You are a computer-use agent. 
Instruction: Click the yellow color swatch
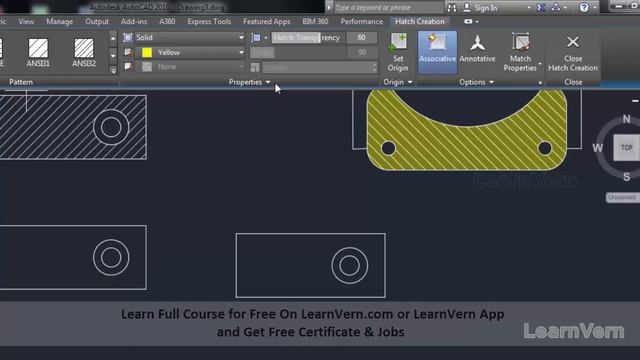point(147,52)
